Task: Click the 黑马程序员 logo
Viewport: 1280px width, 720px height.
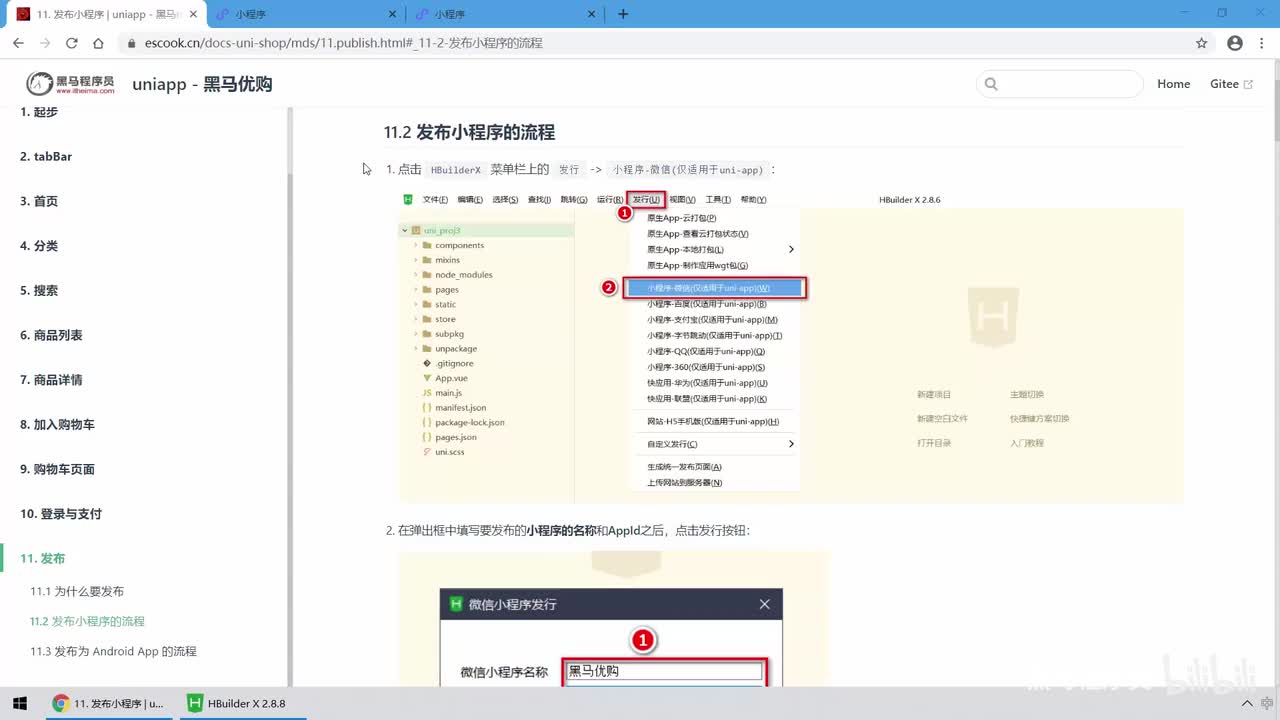Action: (x=70, y=84)
